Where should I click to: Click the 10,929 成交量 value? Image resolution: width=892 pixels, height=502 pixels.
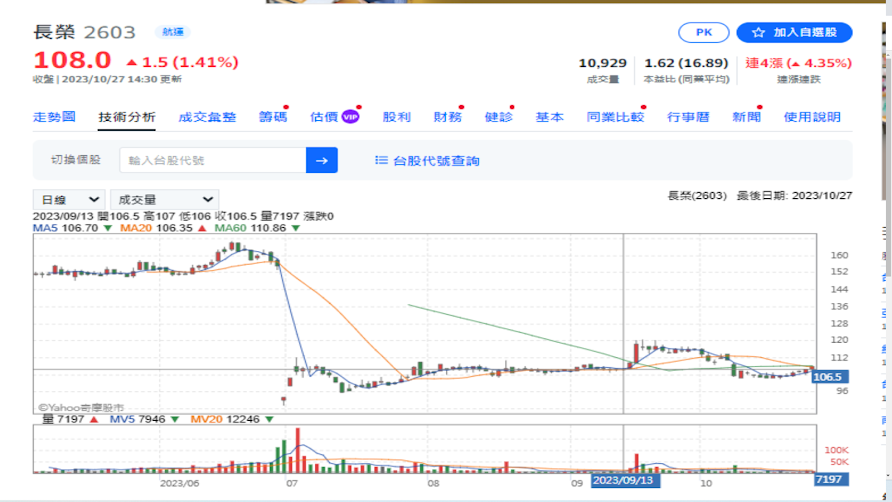tap(602, 63)
